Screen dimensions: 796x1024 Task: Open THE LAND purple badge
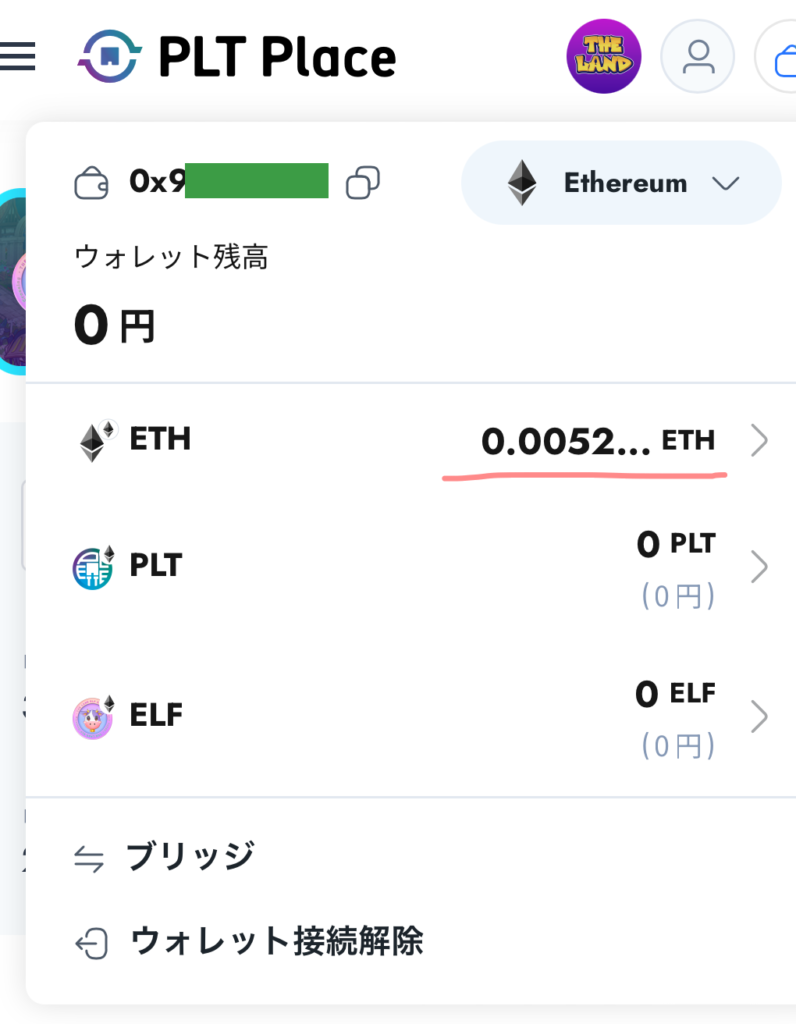click(604, 57)
